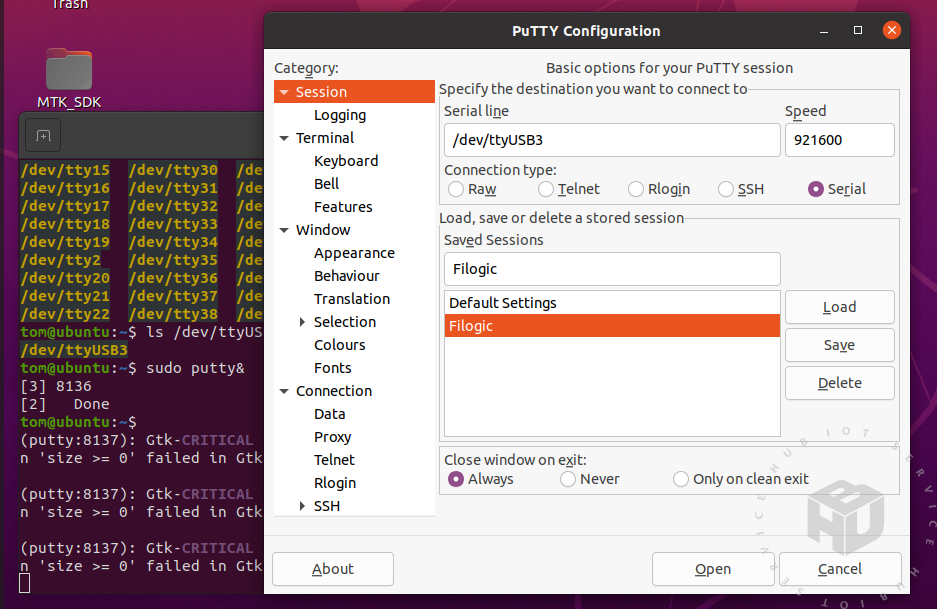Select the Terminal category label
The image size is (937, 609).
point(325,138)
